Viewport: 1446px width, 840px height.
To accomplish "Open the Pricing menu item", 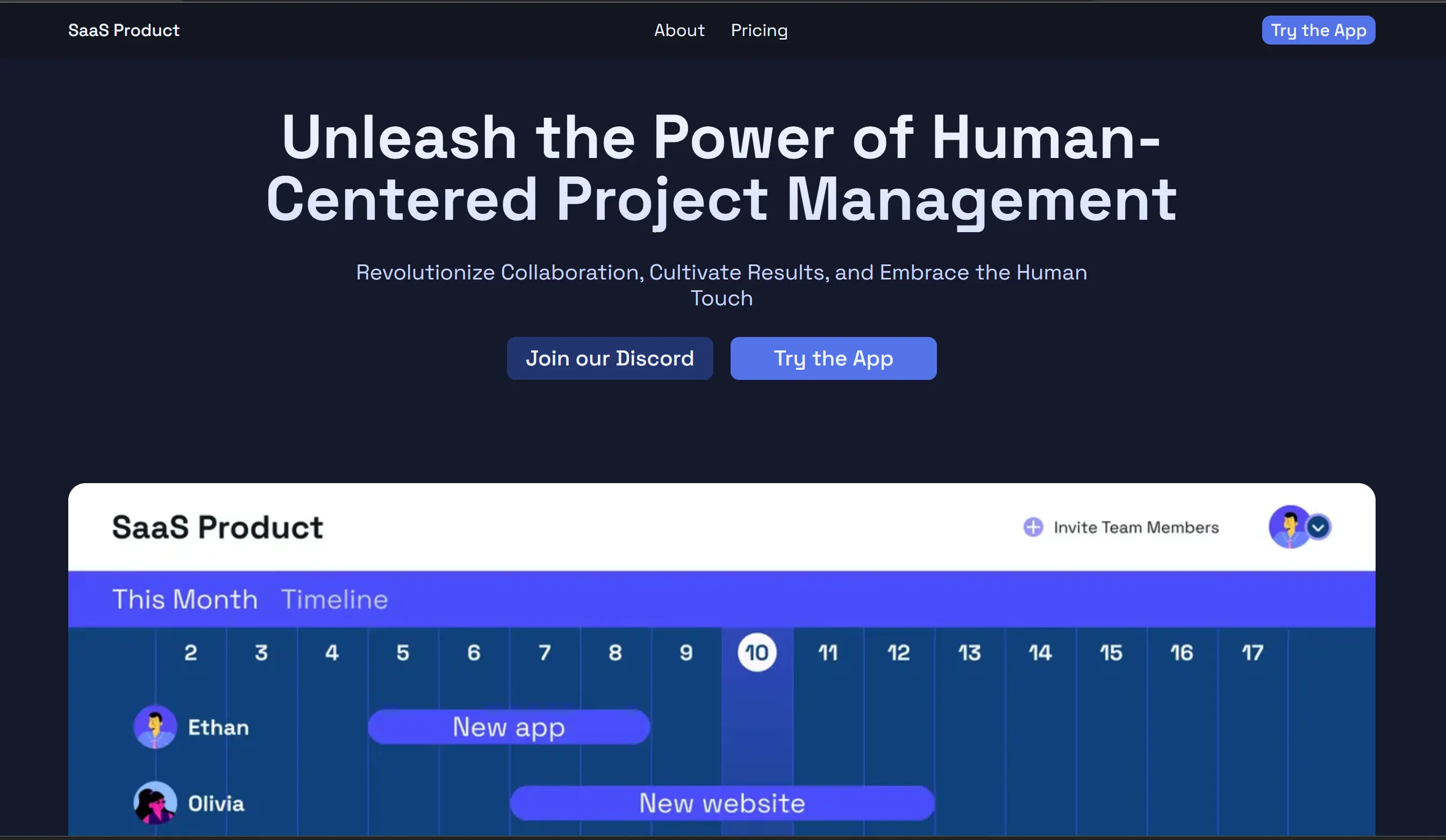I will tap(758, 31).
